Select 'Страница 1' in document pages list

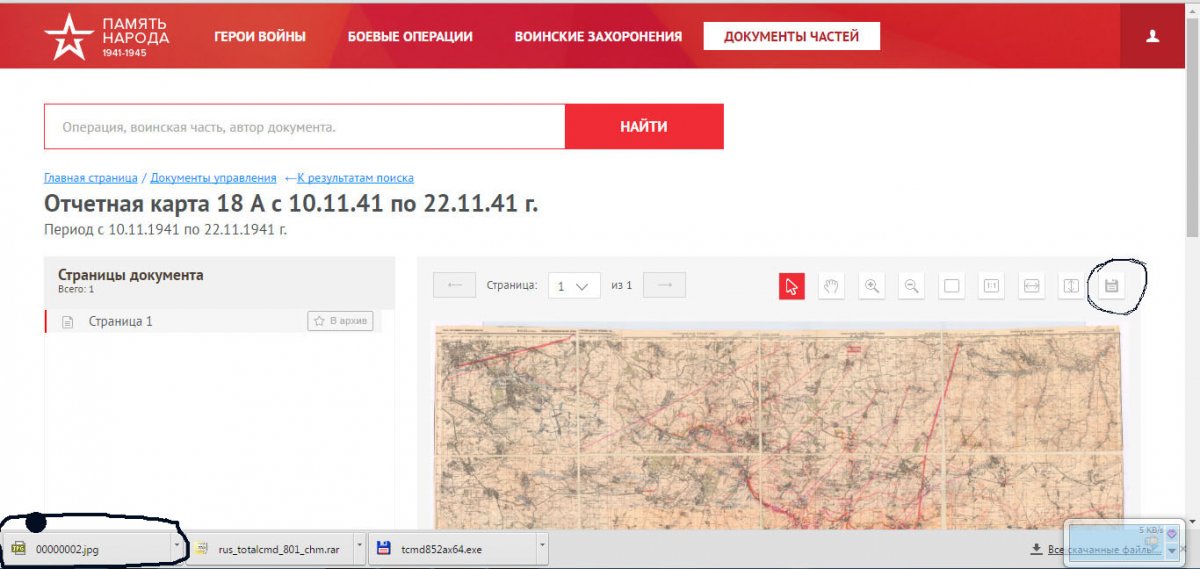(x=120, y=322)
